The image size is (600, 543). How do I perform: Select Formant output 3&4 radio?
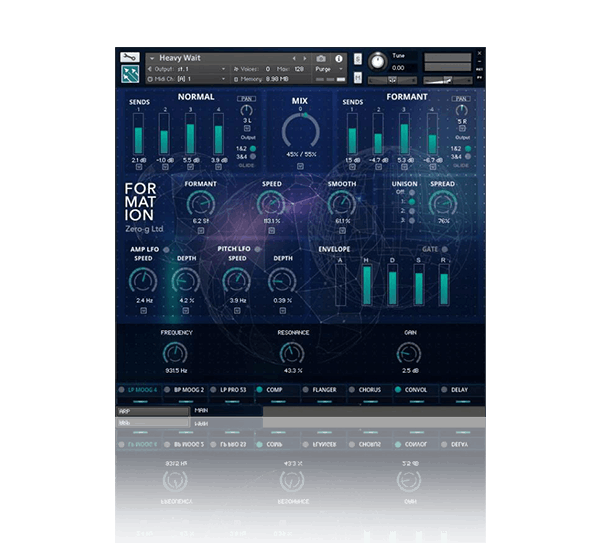[468, 157]
